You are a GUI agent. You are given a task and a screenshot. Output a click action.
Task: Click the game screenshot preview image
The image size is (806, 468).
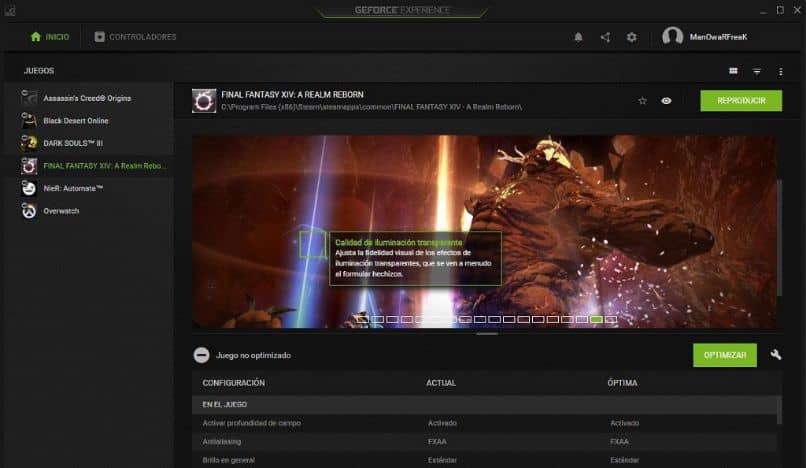(x=484, y=231)
